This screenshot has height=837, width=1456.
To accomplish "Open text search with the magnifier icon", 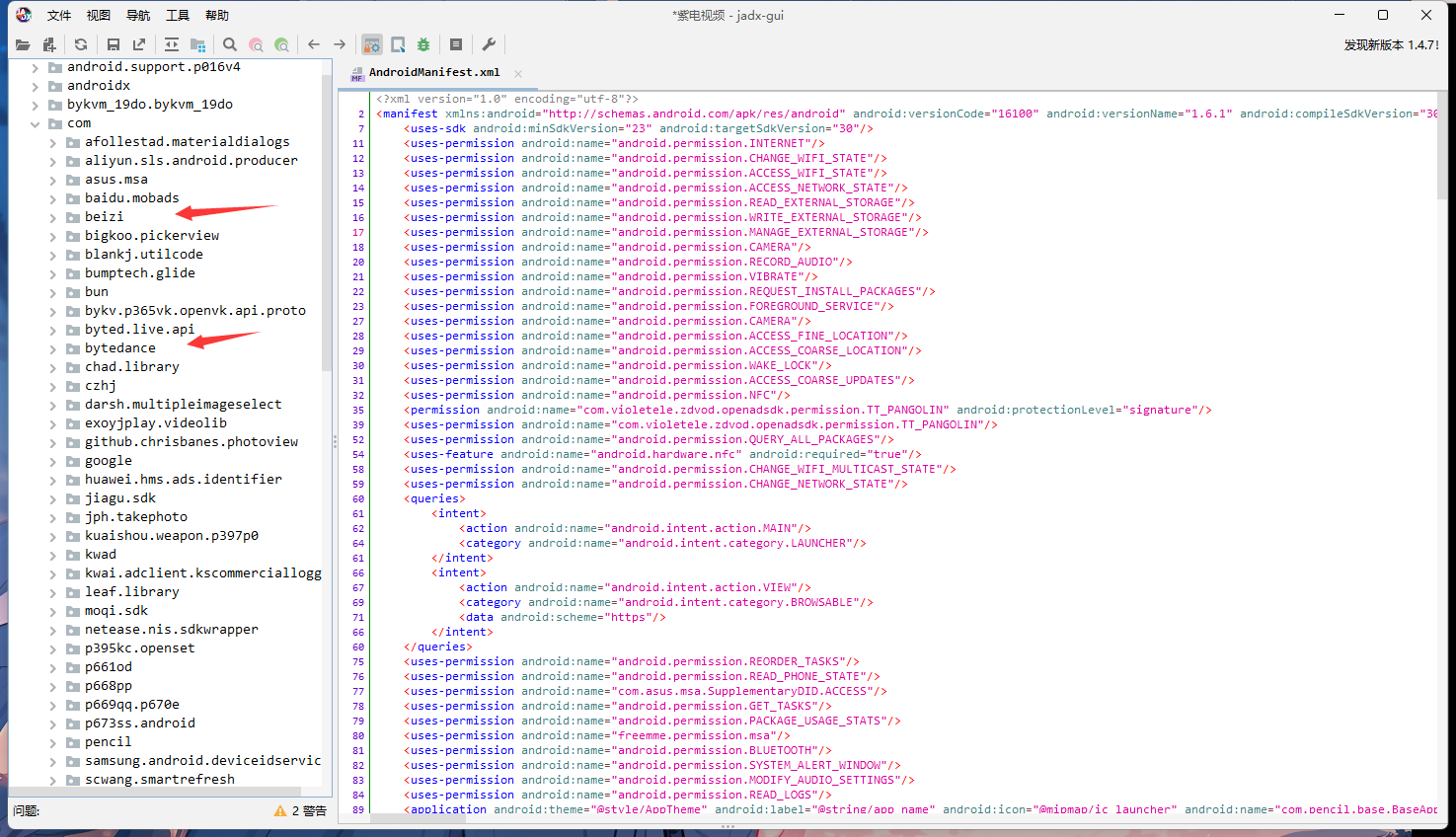I will 230,44.
